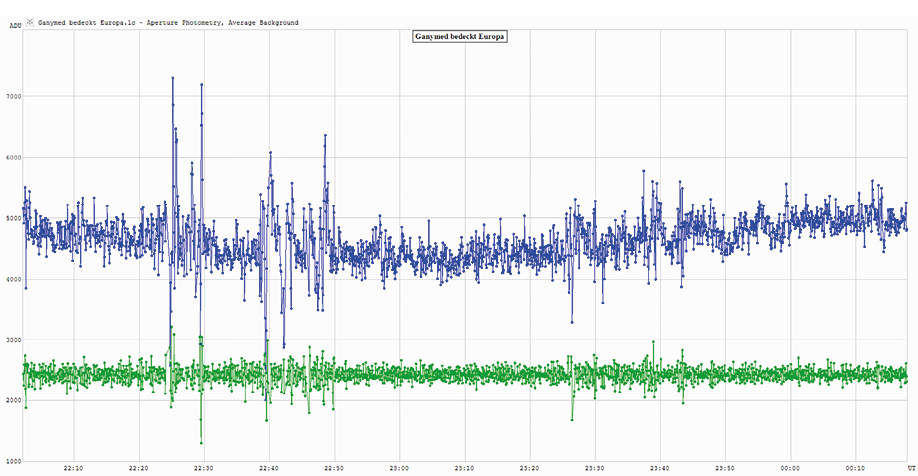Viewport: 918px width, 476px height.
Task: Select the 1000 tick on the ADU axis
Action: pos(12,461)
